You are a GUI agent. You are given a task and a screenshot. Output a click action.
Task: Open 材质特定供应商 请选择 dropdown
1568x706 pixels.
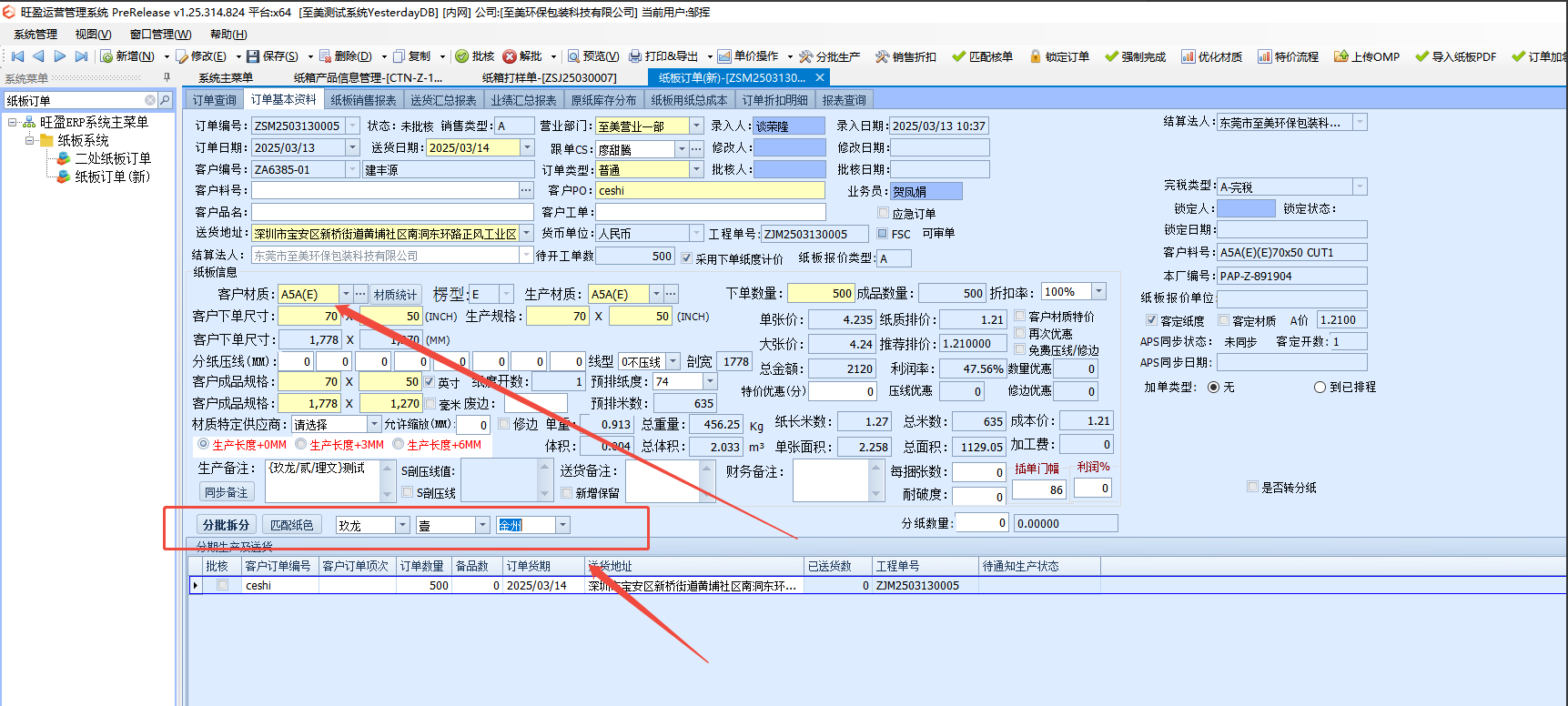click(374, 425)
